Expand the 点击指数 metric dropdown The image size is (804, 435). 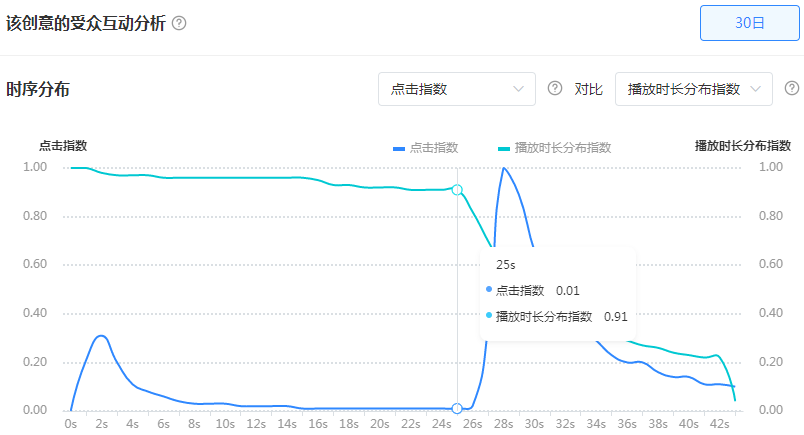tap(456, 89)
